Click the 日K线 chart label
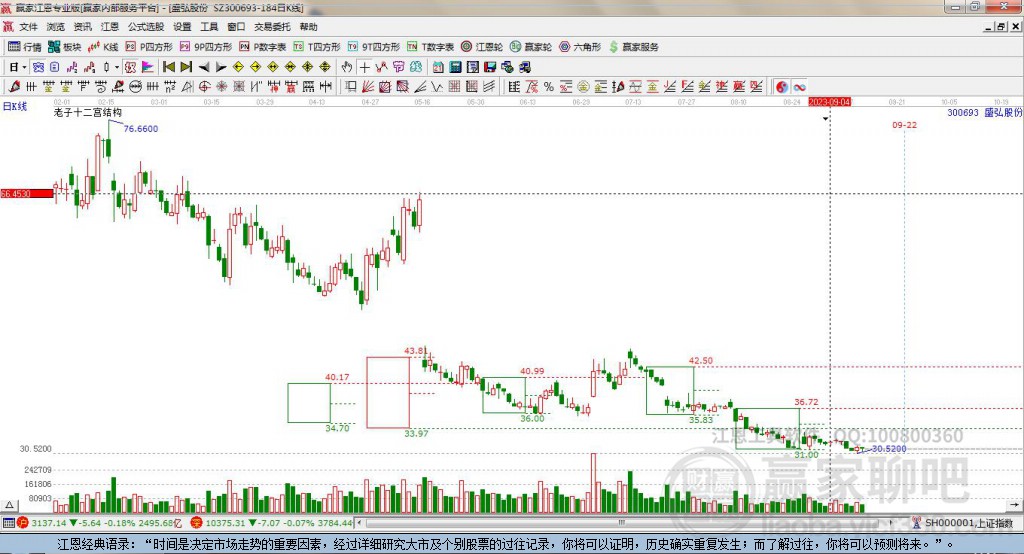The width and height of the screenshot is (1024, 554). [15, 106]
